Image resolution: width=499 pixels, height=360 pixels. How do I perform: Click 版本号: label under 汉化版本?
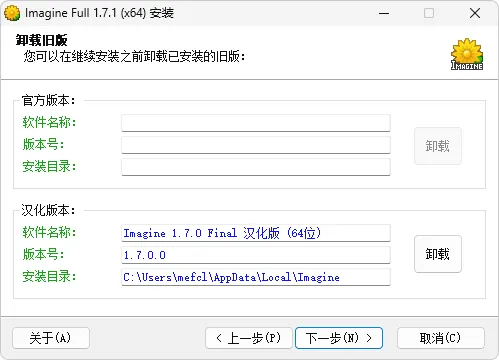pos(43,254)
